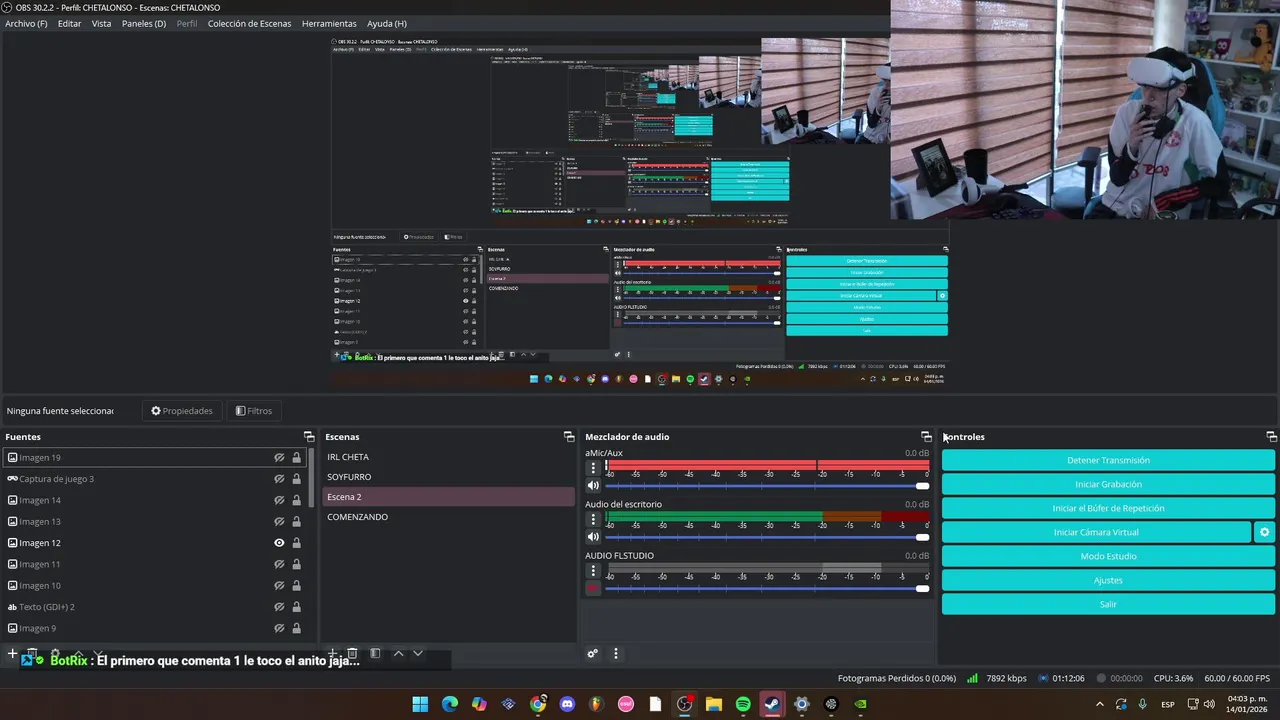Show the Imagen 14 source
This screenshot has width=1280, height=720.
[x=279, y=500]
